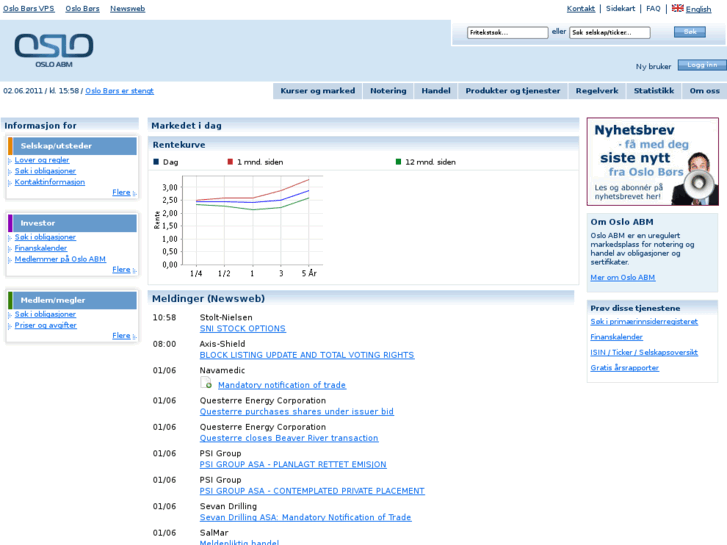
Task: Open the Sidekart link
Action: [620, 8]
